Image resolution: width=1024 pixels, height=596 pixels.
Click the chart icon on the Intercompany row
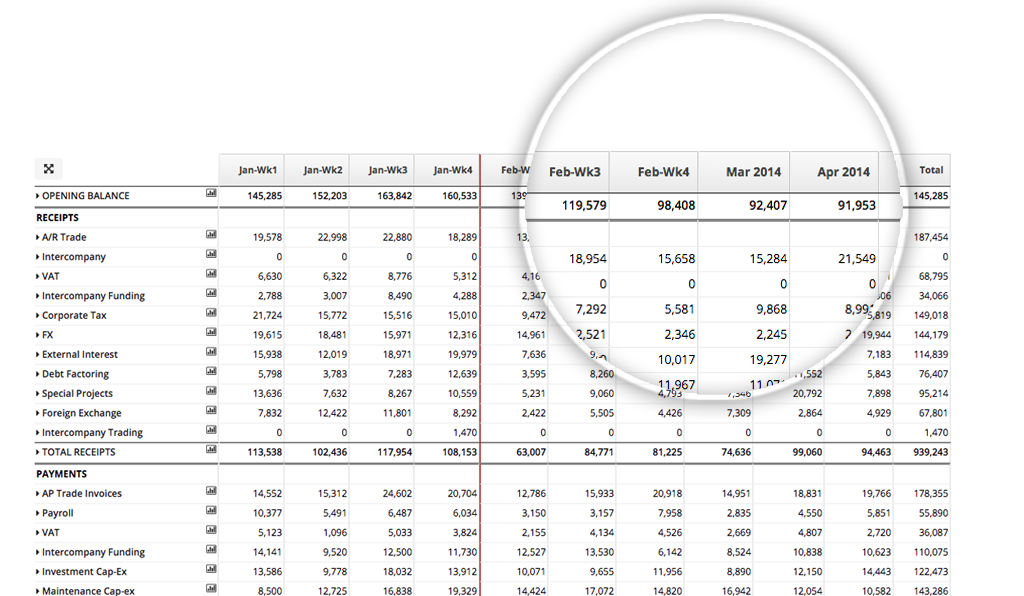pyautogui.click(x=211, y=254)
